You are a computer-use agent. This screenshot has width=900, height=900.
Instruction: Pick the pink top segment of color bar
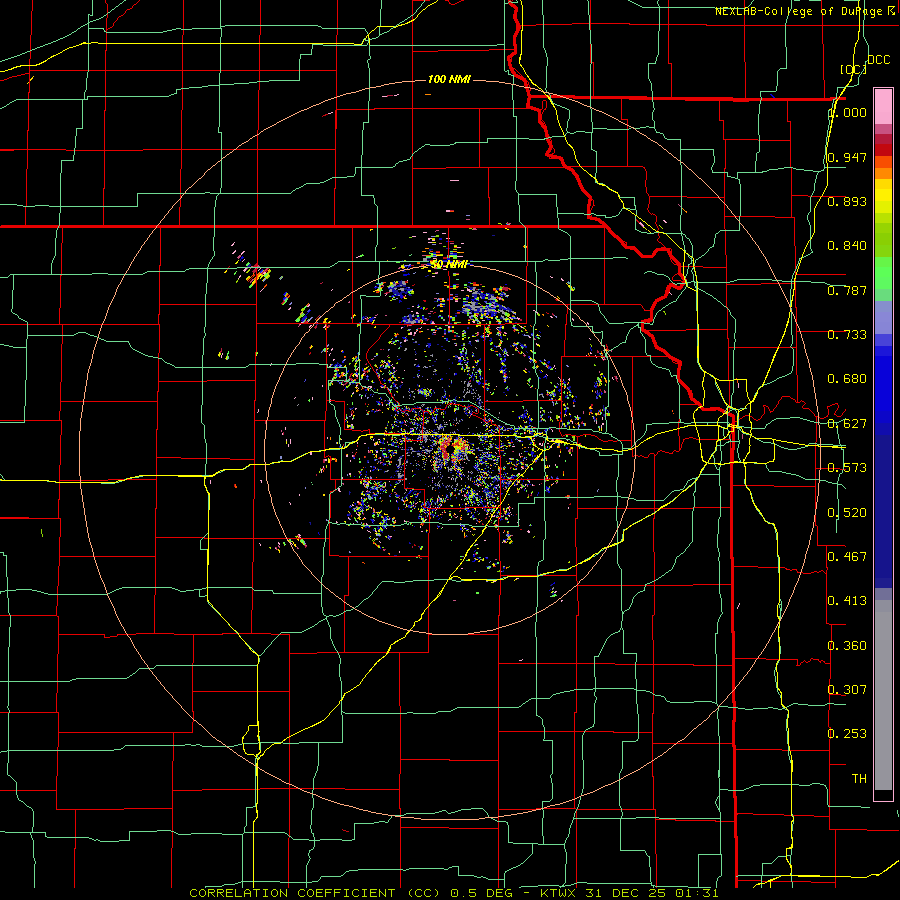tap(883, 107)
